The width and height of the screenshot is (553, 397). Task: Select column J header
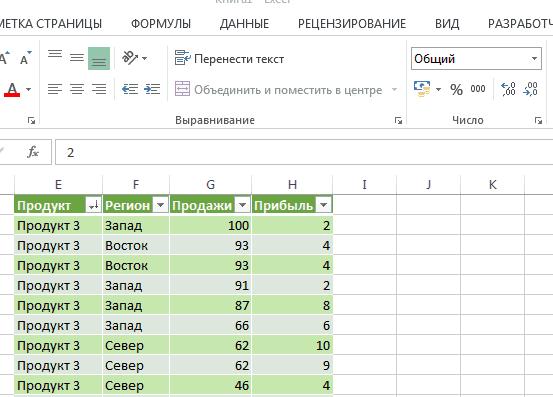429,184
